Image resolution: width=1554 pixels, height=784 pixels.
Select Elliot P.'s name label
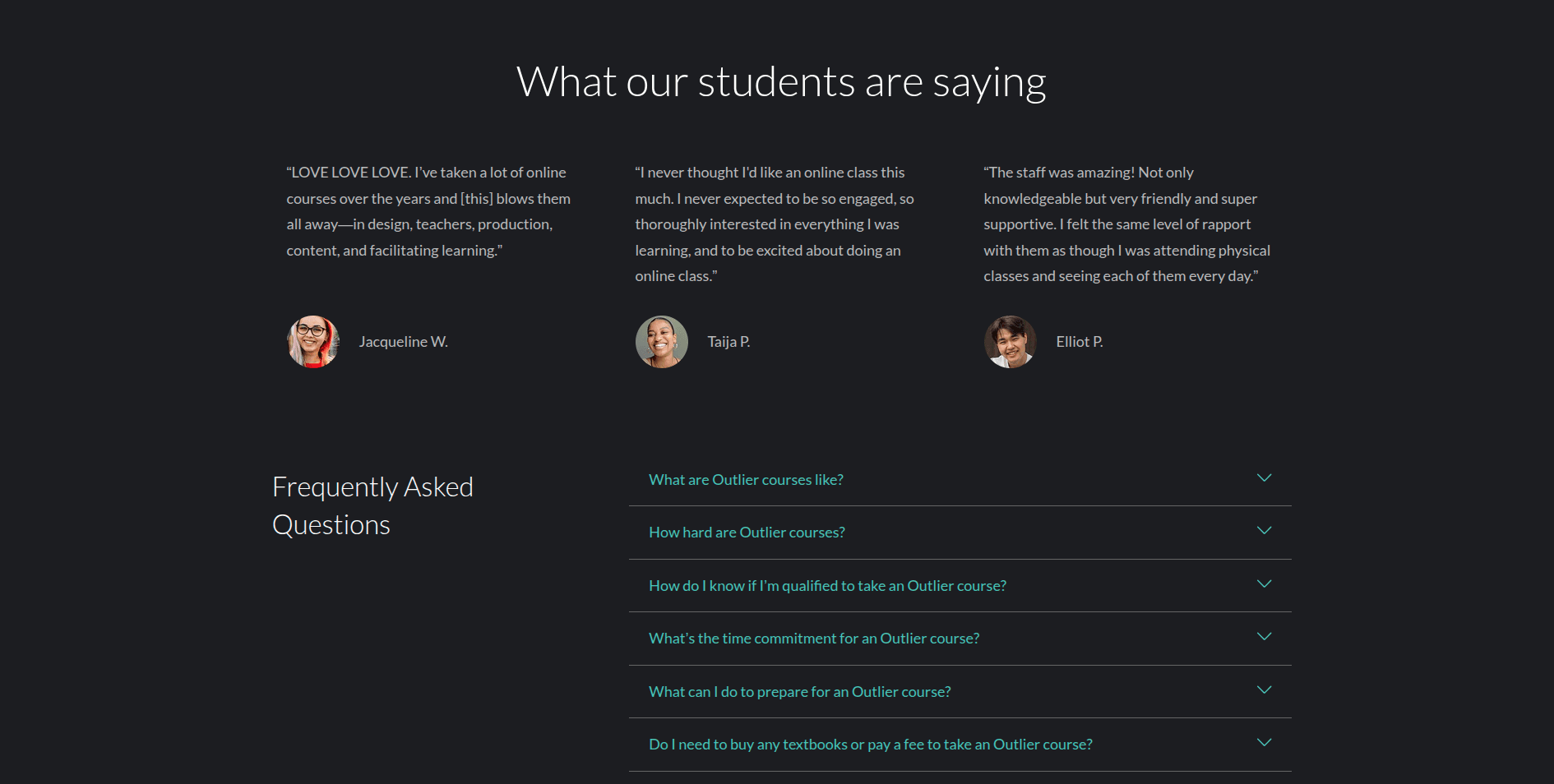[1080, 341]
